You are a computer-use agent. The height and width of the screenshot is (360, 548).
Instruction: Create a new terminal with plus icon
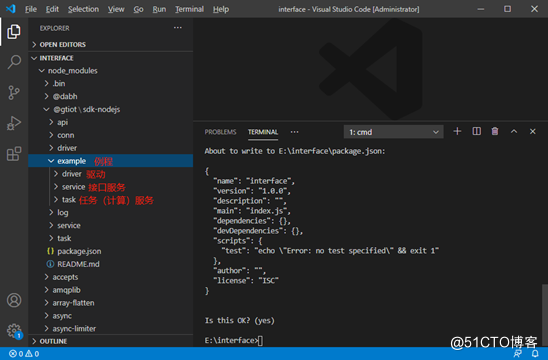click(457, 131)
